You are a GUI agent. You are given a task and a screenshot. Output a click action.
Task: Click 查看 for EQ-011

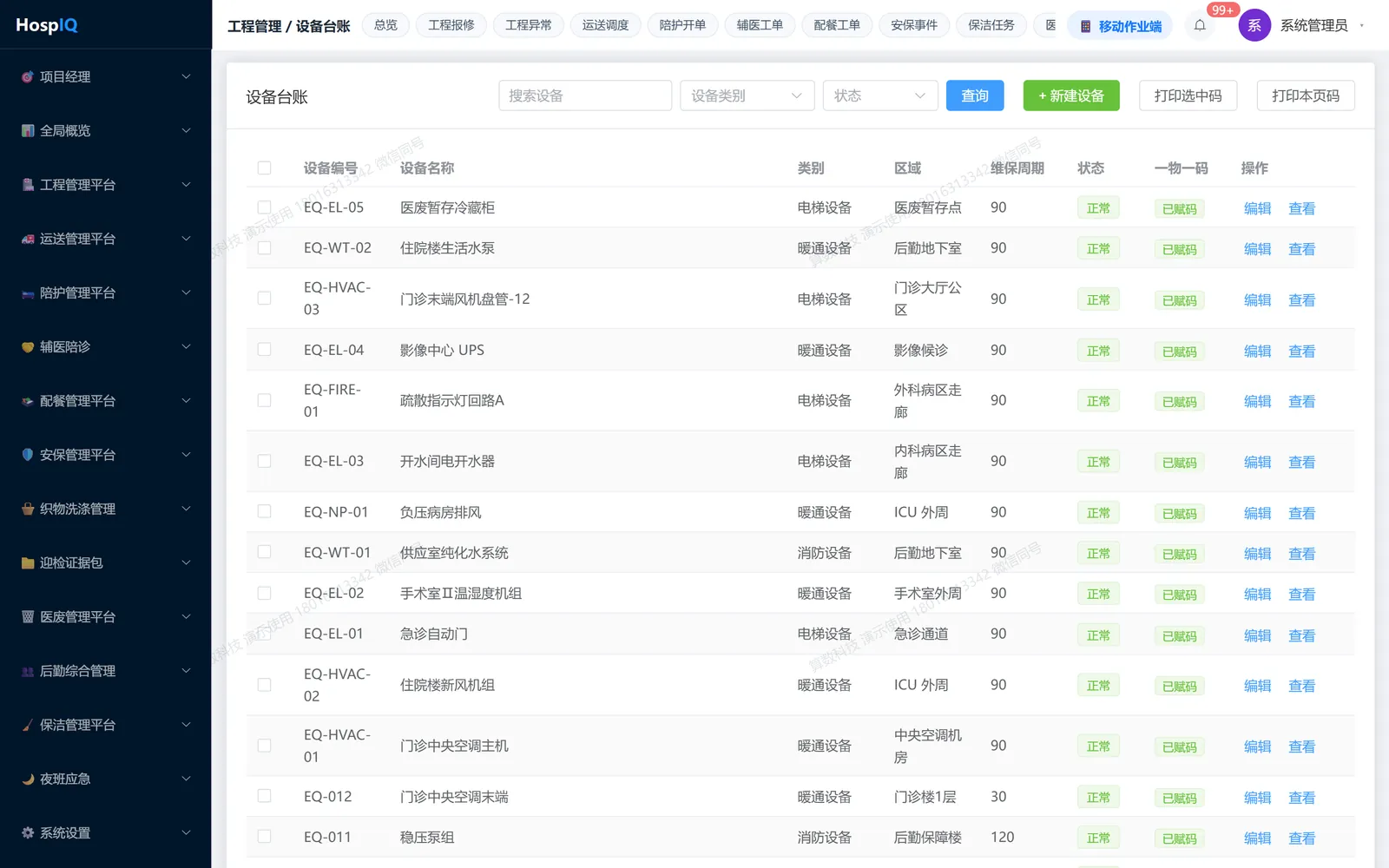point(1301,838)
